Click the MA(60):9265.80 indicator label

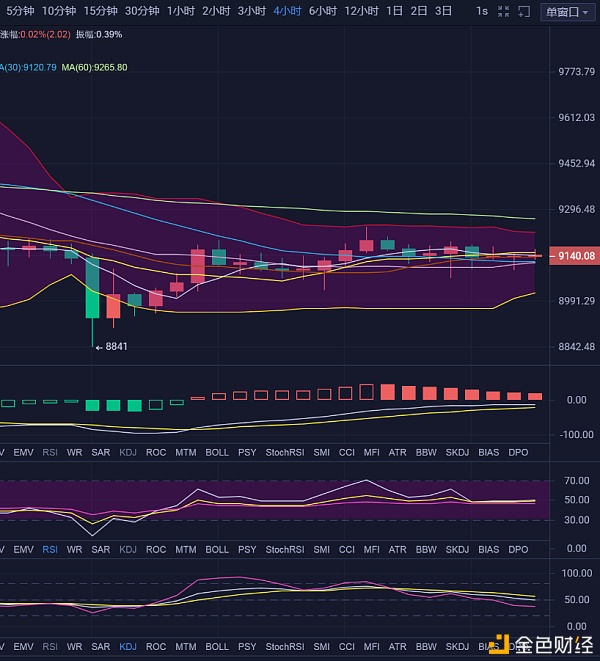[94, 67]
